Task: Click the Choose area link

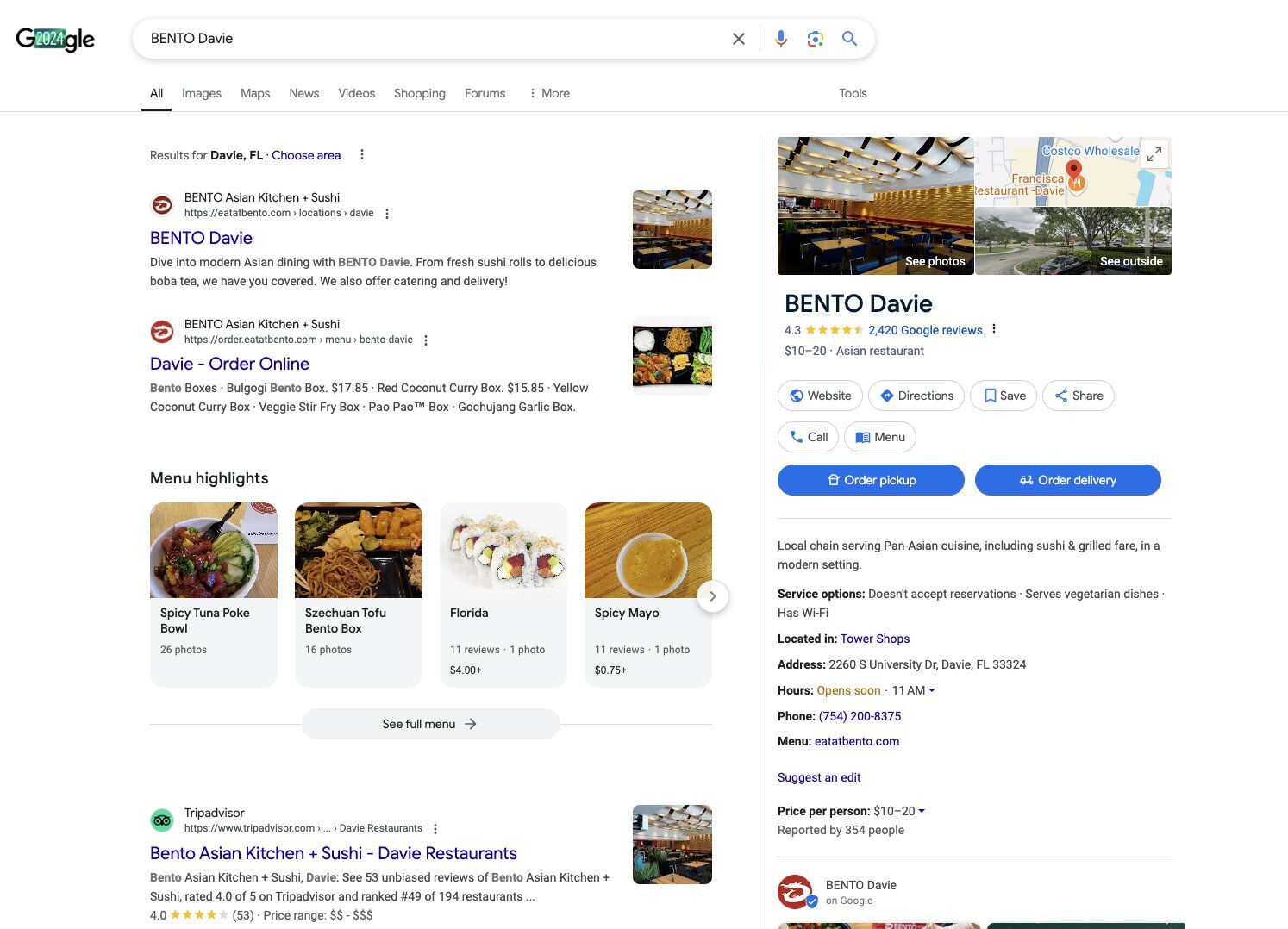Action: [x=306, y=155]
